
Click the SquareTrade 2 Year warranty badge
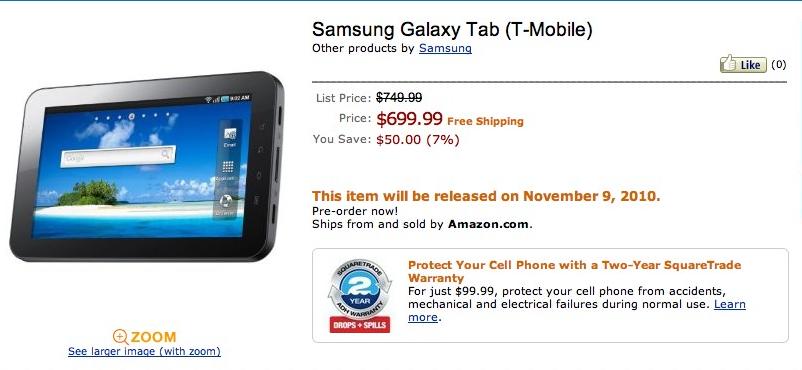coord(360,289)
